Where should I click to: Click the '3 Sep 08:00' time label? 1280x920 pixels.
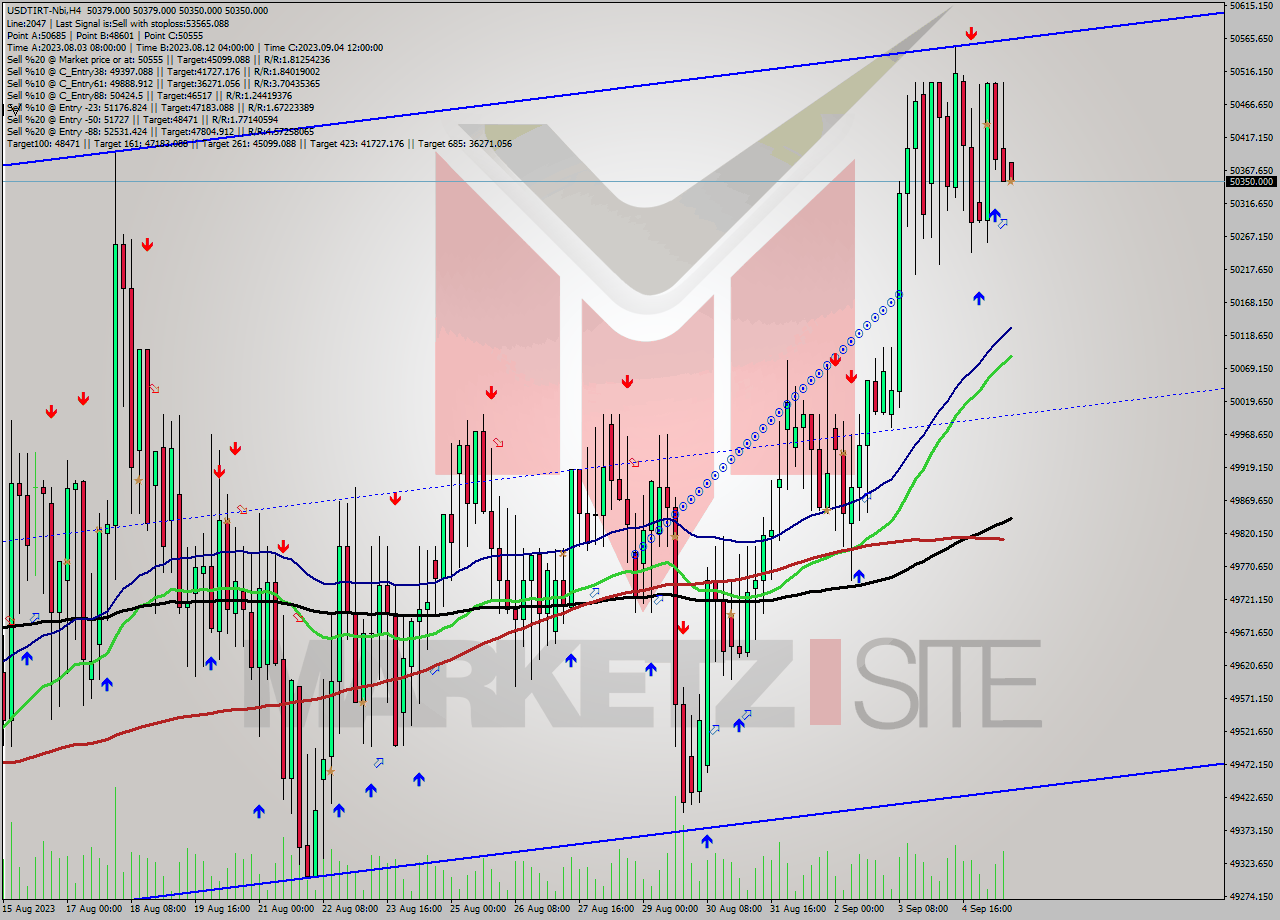click(x=924, y=910)
